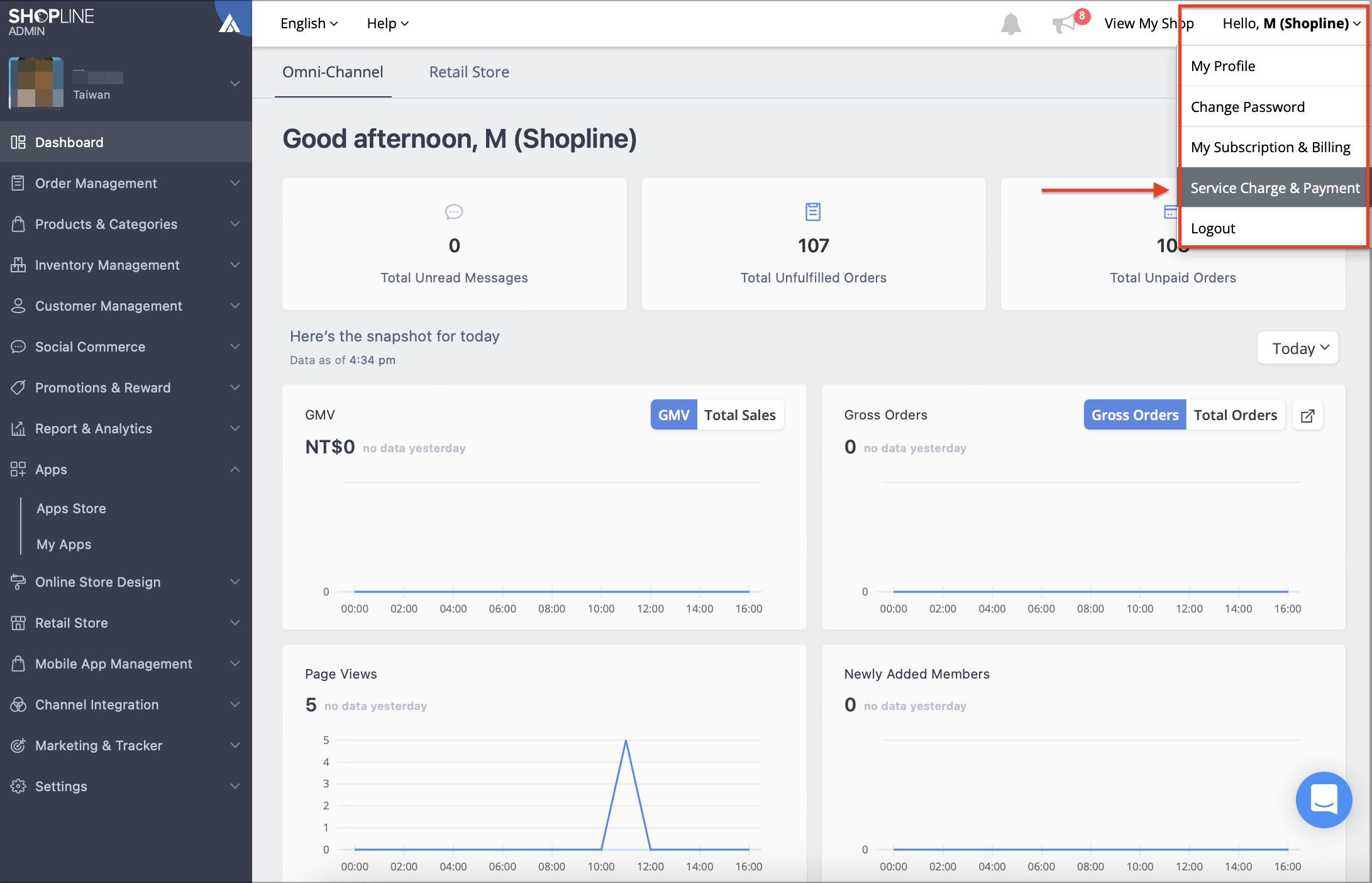Click the Dashboard sidebar icon

click(18, 142)
